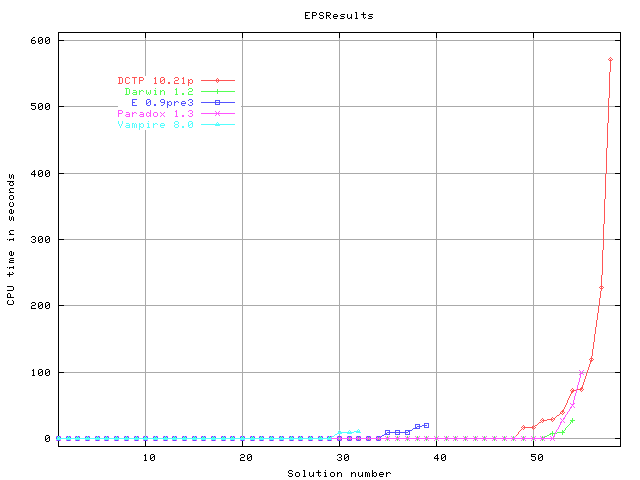Viewport: 640px width, 480px height.
Task: Click the magenta Paradox point at 100 seconds
Action: (x=582, y=373)
